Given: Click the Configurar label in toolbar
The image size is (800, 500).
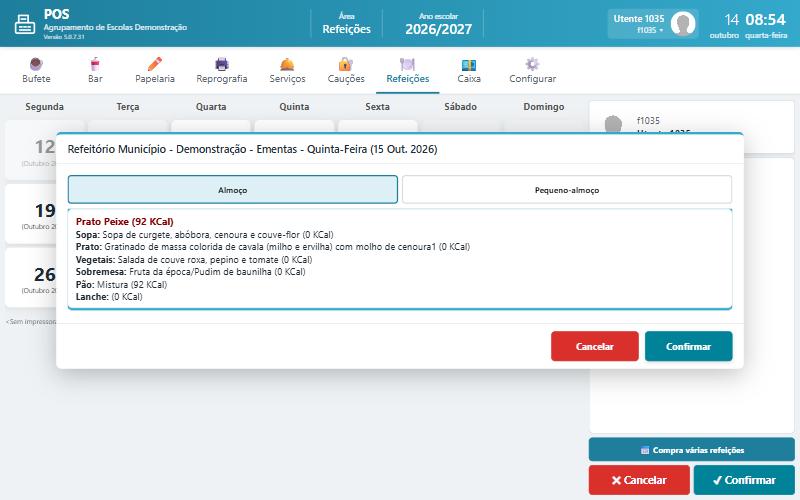Looking at the screenshot, I should [x=532, y=79].
